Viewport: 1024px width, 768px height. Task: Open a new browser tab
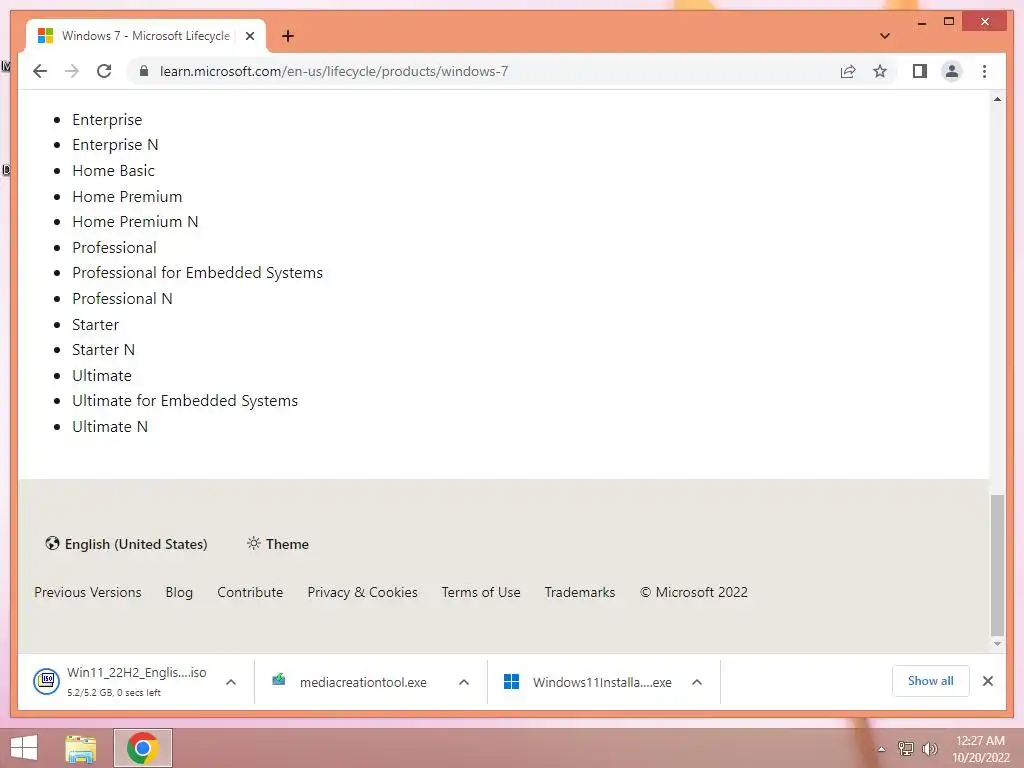pyautogui.click(x=288, y=36)
